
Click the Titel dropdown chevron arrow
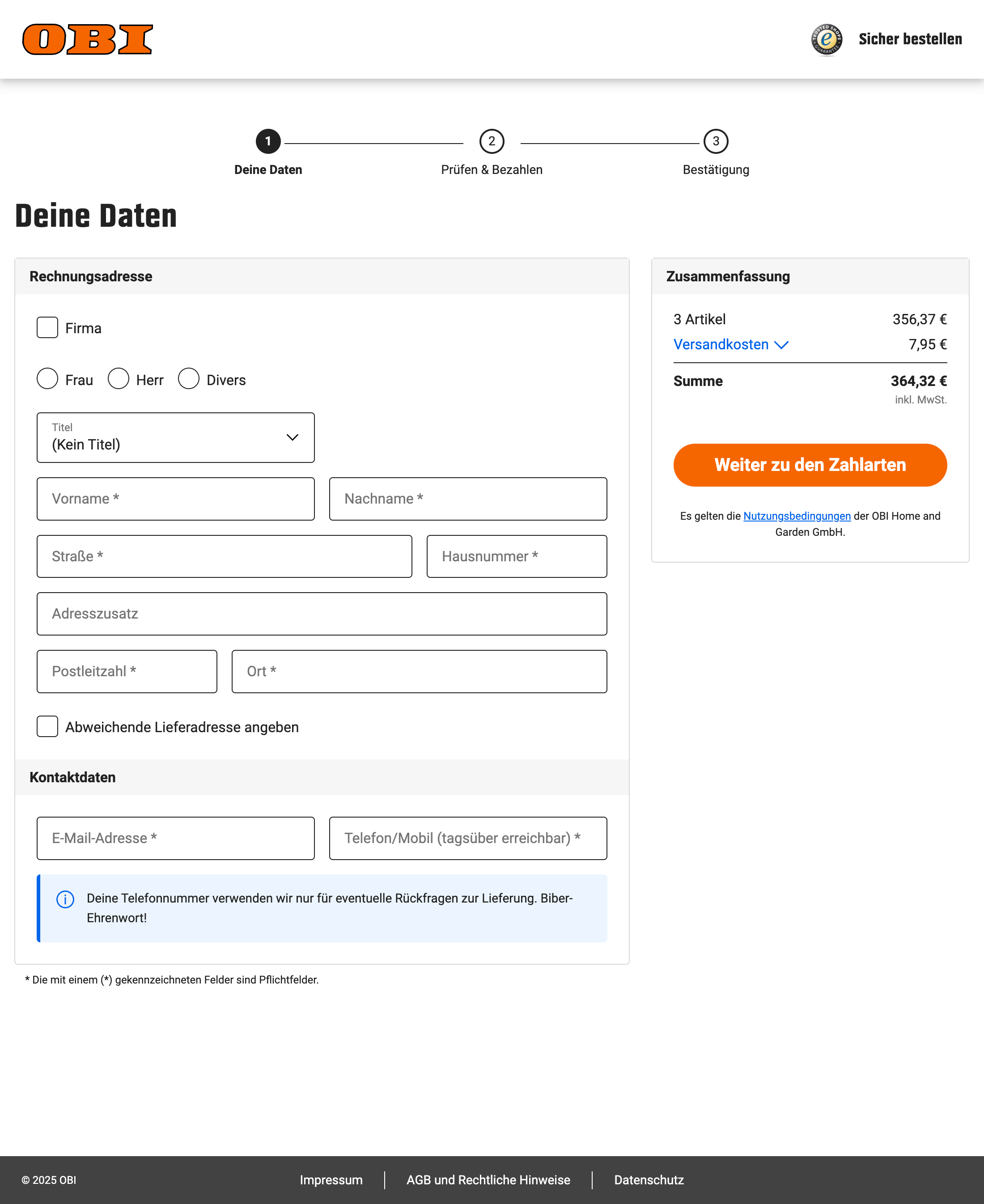(x=293, y=437)
